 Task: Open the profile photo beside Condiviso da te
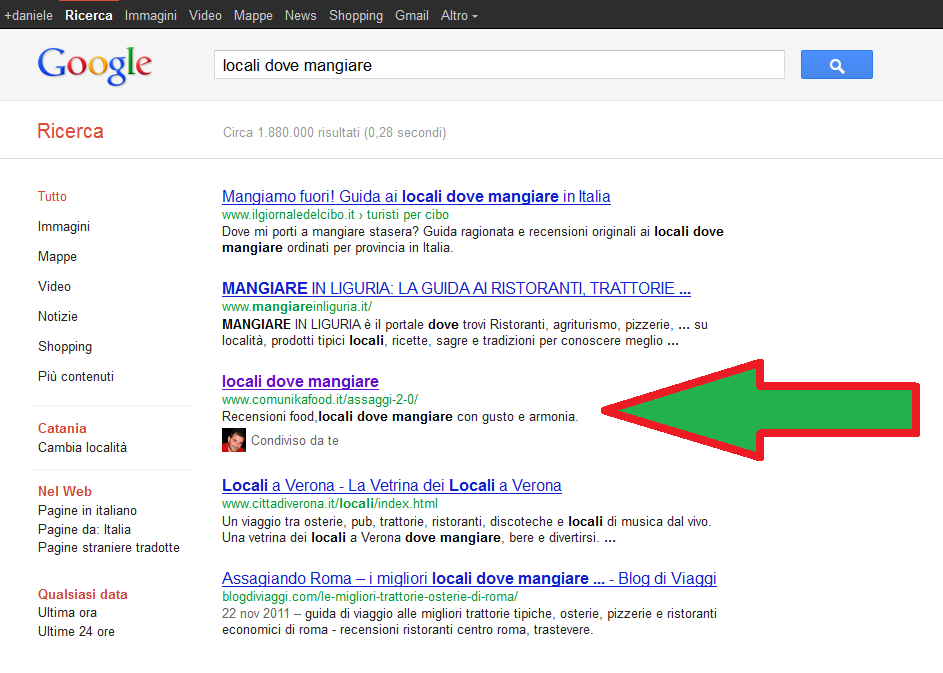tap(234, 440)
